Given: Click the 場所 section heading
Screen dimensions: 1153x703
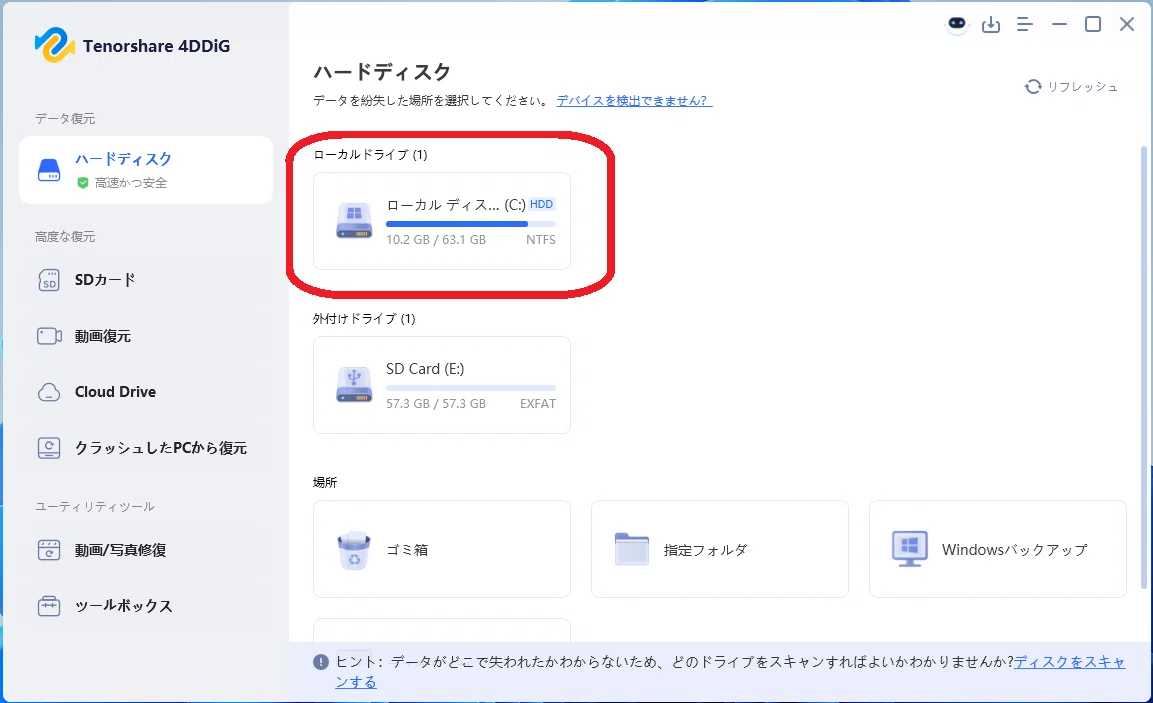Looking at the screenshot, I should pos(325,482).
